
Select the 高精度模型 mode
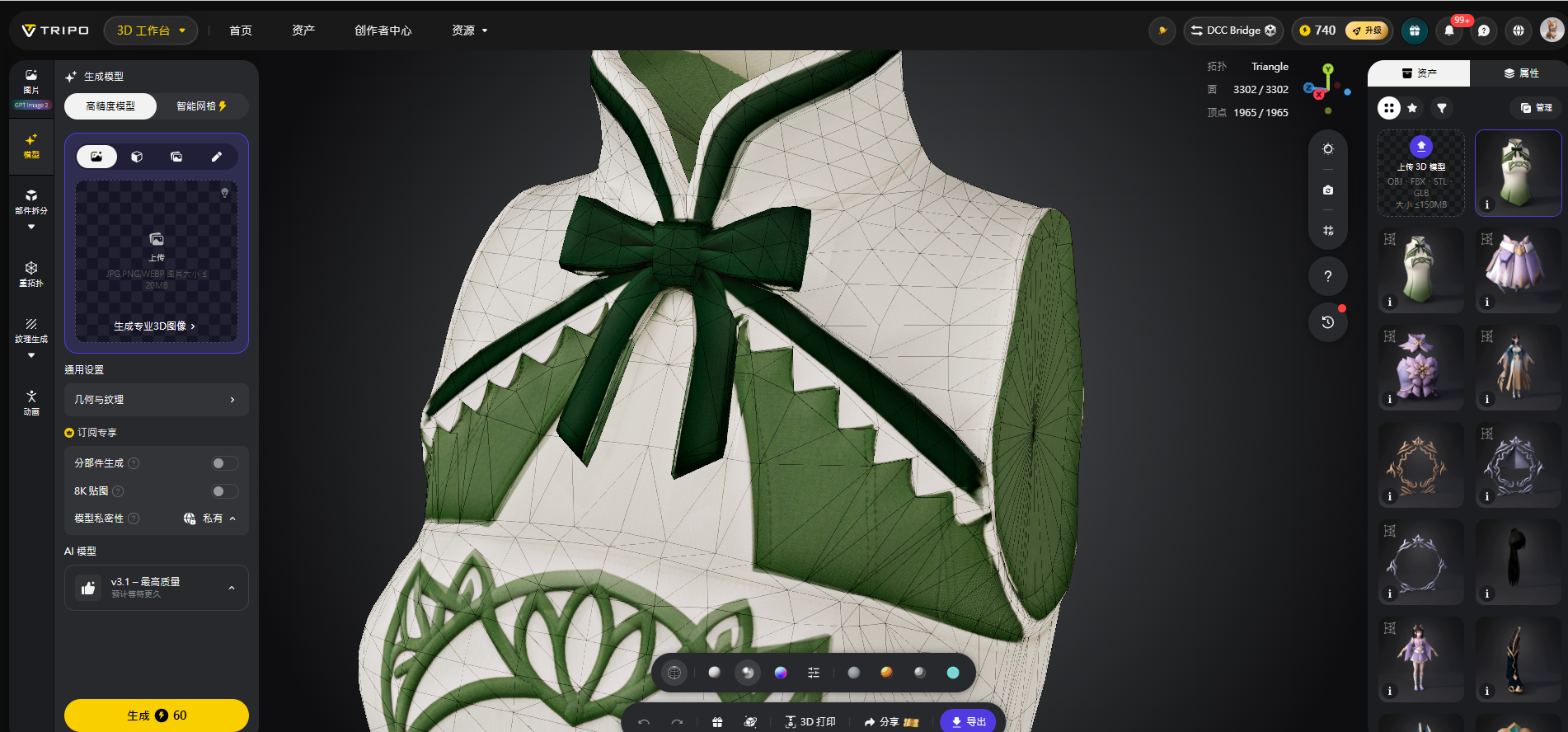110,106
